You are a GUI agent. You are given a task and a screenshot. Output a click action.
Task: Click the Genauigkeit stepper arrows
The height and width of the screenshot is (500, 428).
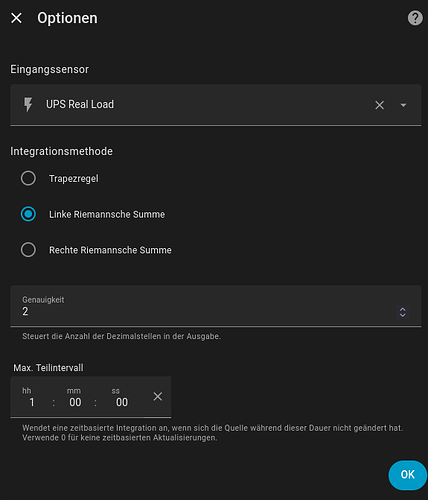click(403, 312)
